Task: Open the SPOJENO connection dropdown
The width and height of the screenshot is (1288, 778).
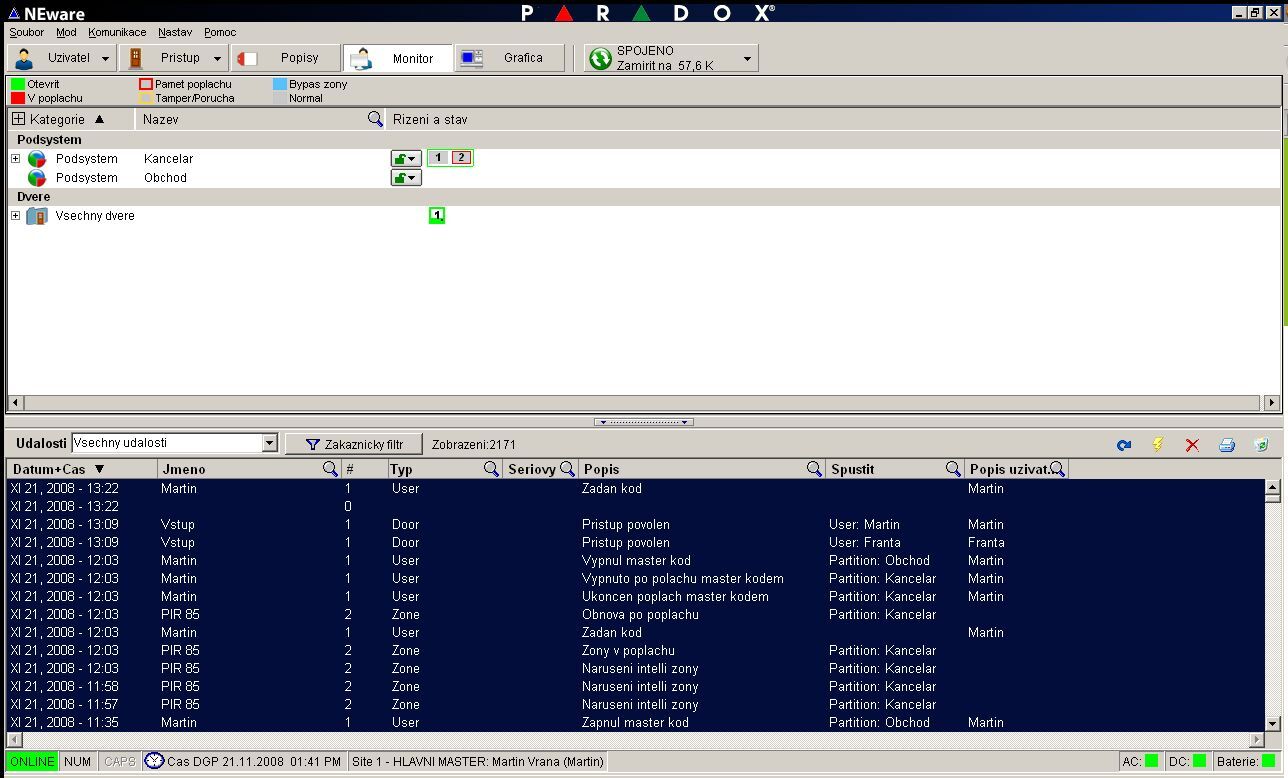Action: (x=746, y=59)
